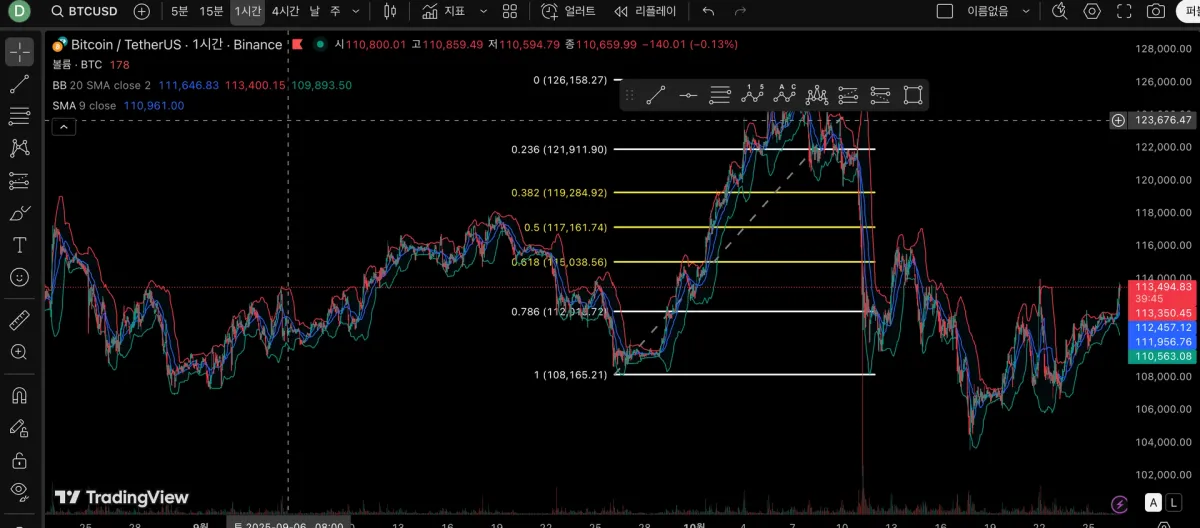Open forecasting and measurement tools in left sidebar
This screenshot has width=1200, height=528.
pos(19,181)
